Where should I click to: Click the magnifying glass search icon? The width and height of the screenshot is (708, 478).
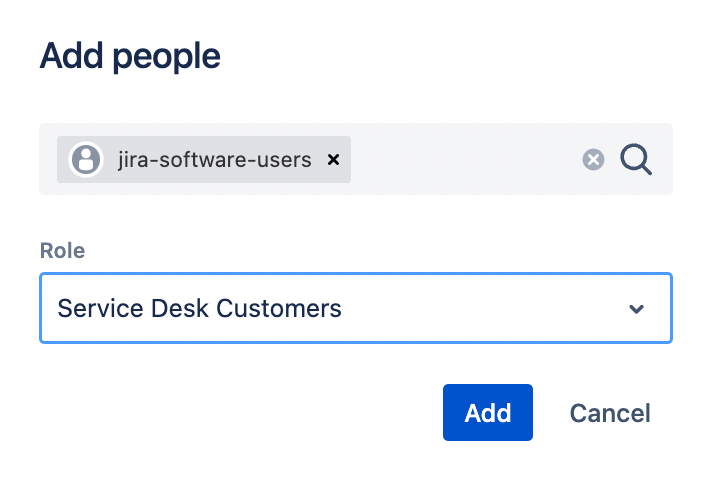pyautogui.click(x=636, y=159)
